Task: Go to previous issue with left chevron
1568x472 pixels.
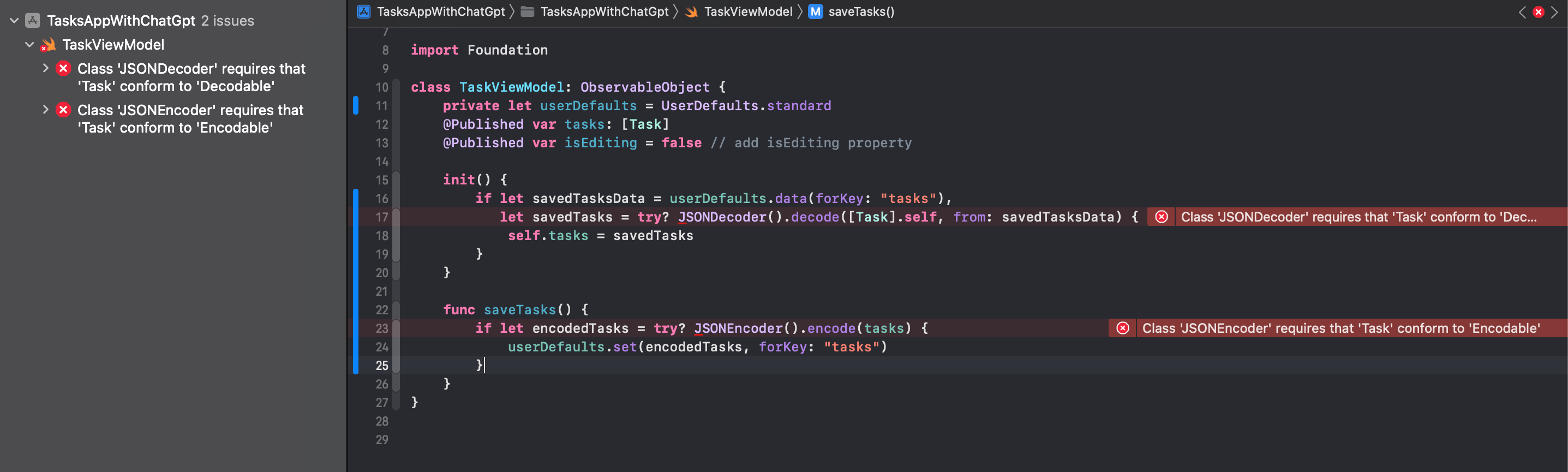Action: 1522,12
